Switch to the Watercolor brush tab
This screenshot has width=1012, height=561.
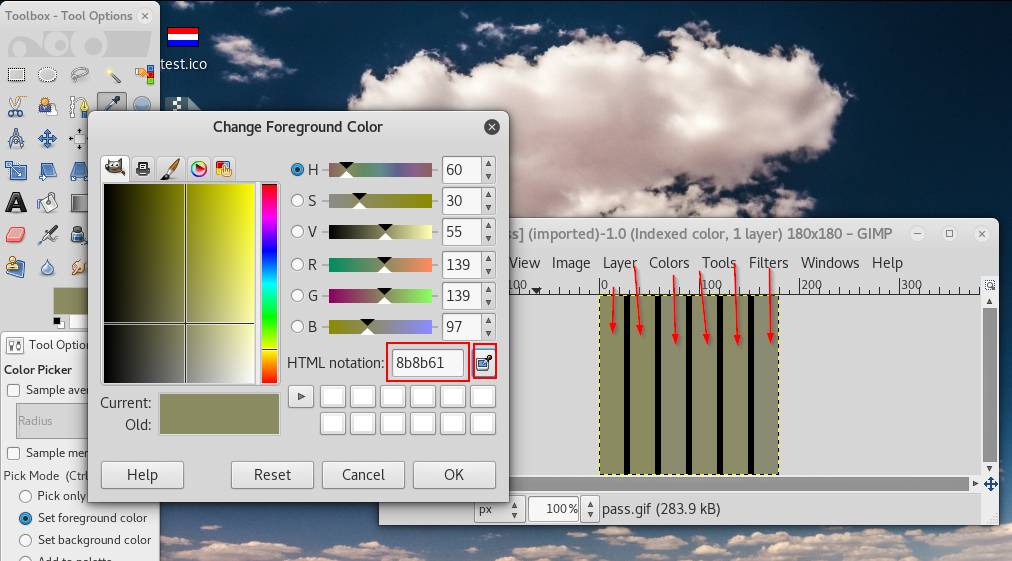(170, 169)
